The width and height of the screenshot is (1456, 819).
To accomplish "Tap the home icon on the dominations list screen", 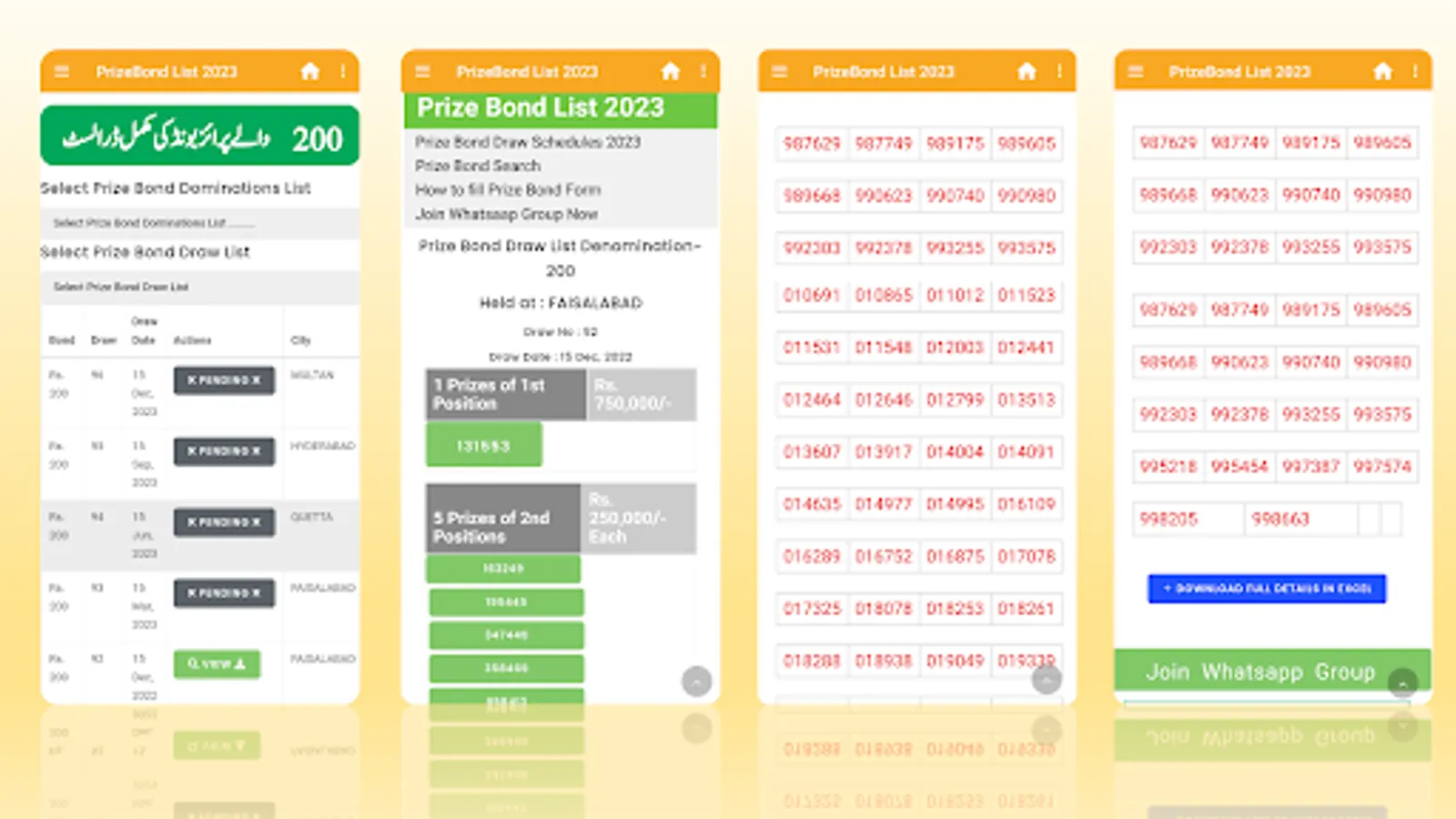I will pyautogui.click(x=310, y=71).
